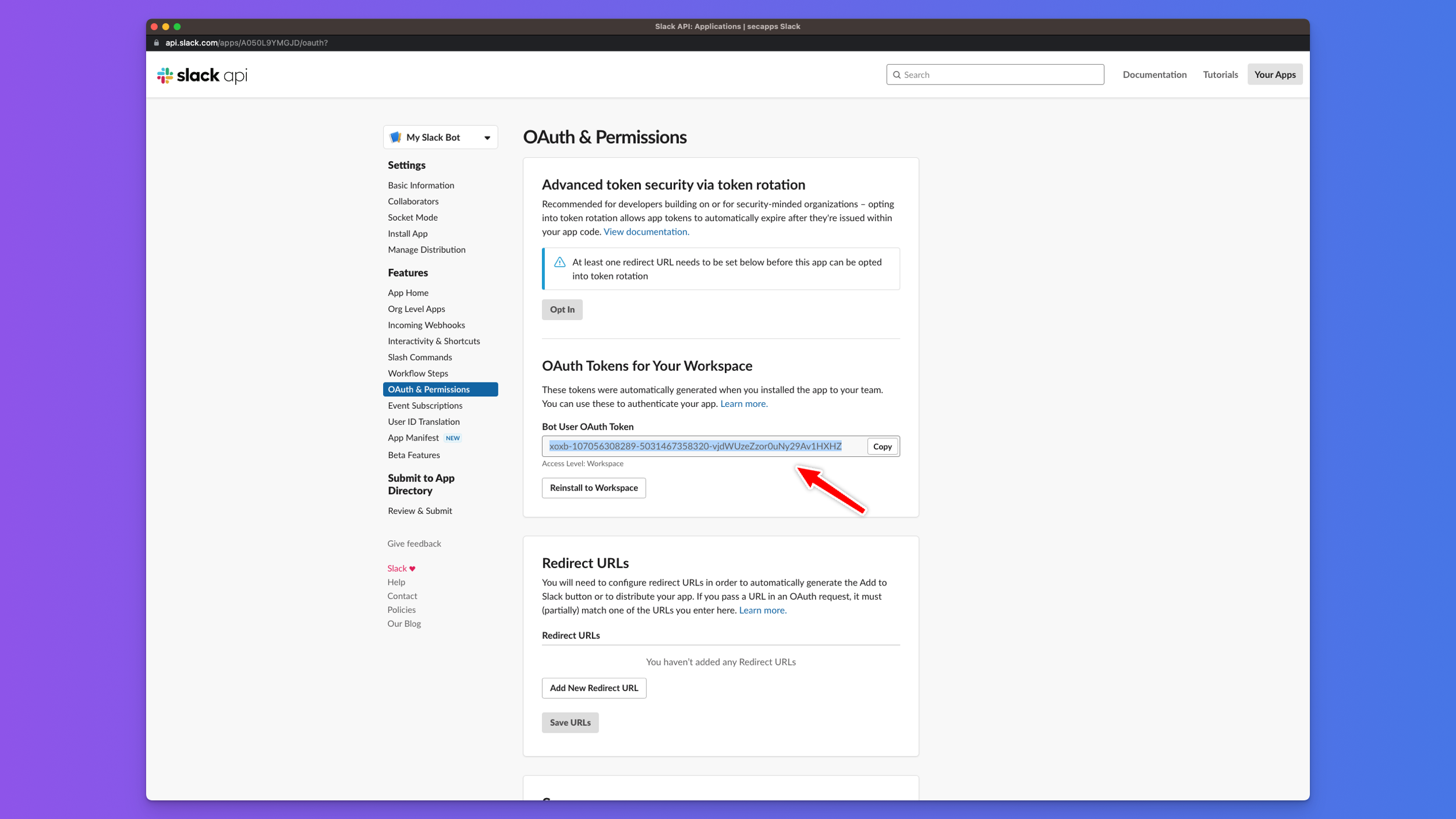The image size is (1456, 819).
Task: Open Event Subscriptions in the sidebar
Action: coord(425,406)
